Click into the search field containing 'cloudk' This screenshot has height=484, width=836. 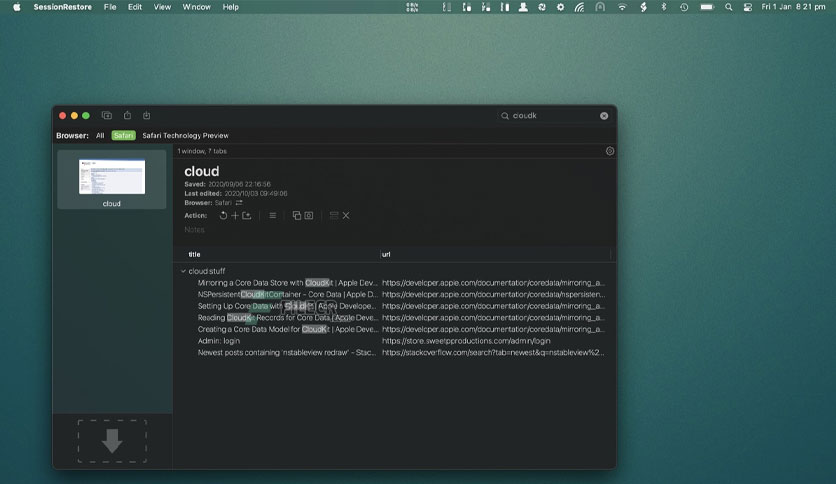point(552,116)
